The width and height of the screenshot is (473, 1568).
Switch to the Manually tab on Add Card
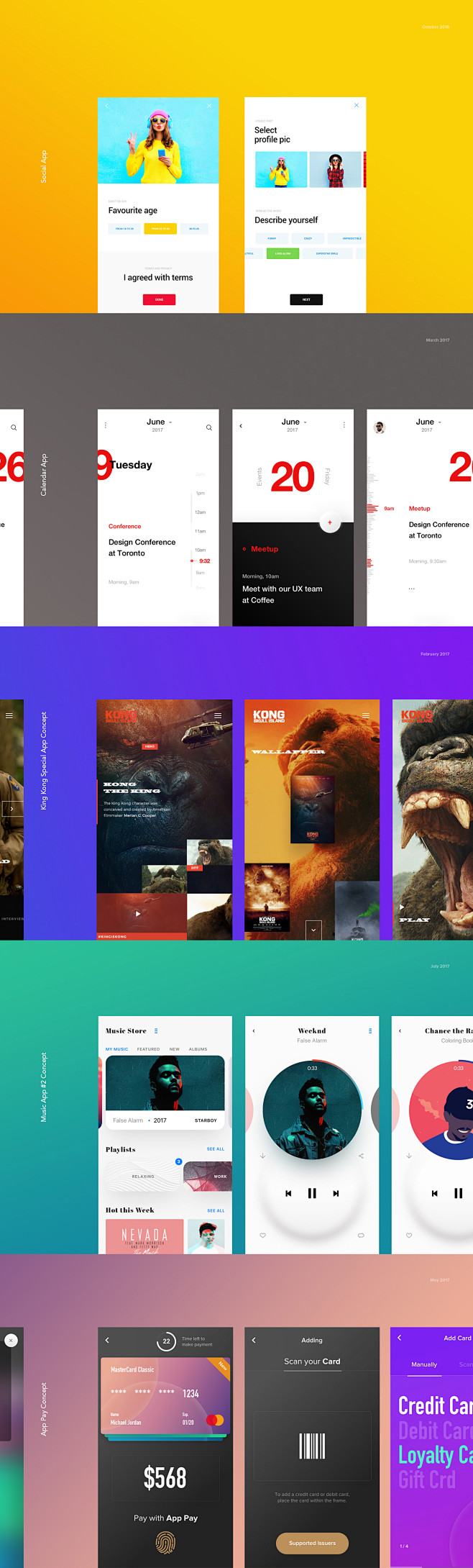(424, 1364)
